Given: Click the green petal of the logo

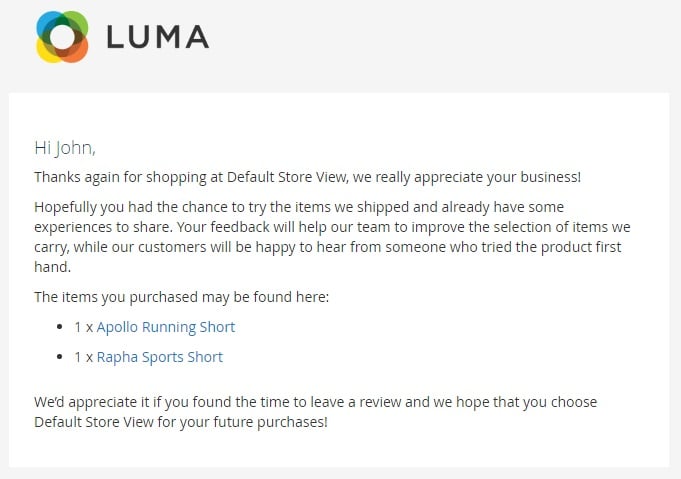Looking at the screenshot, I should click(x=78, y=21).
